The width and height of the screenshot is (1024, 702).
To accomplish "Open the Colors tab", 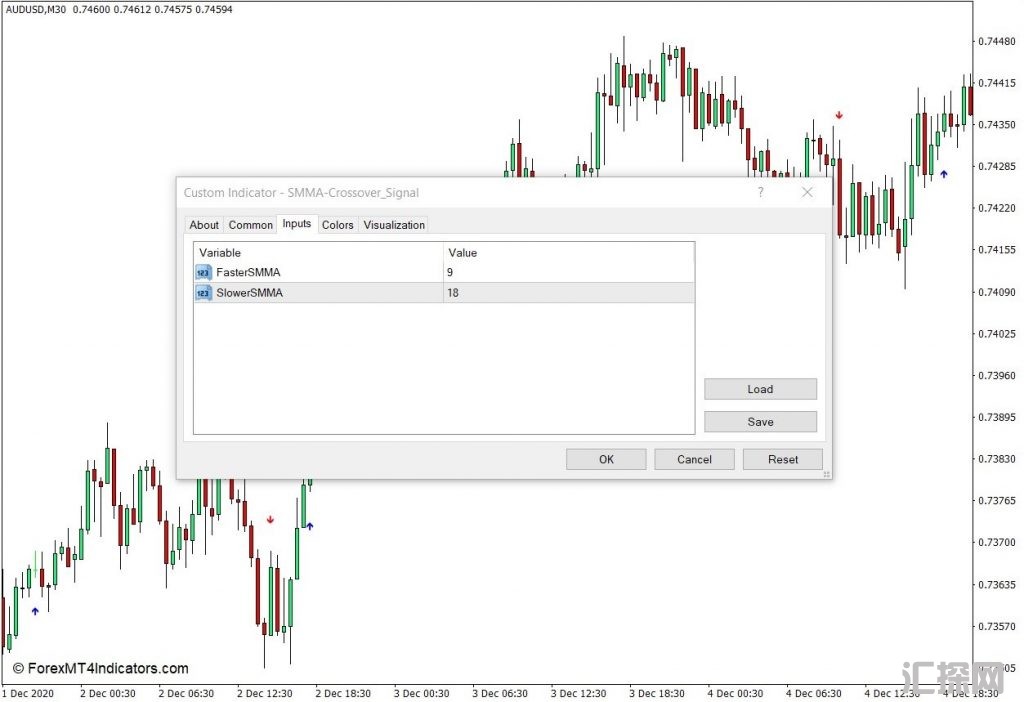I will click(338, 225).
